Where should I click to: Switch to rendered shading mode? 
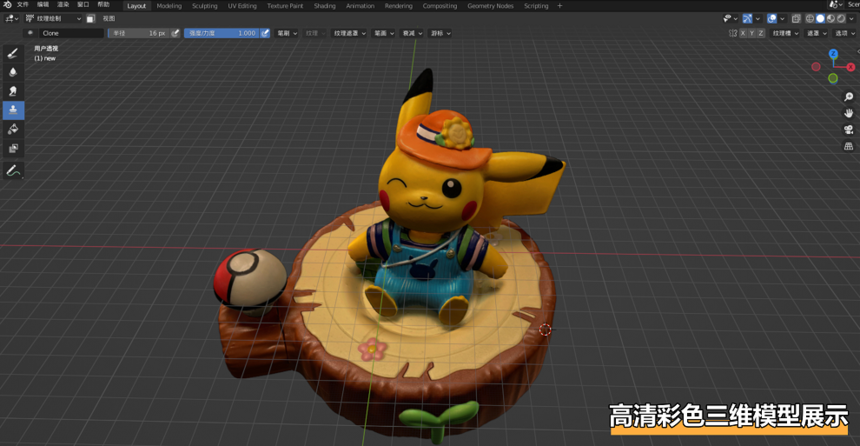coord(841,19)
